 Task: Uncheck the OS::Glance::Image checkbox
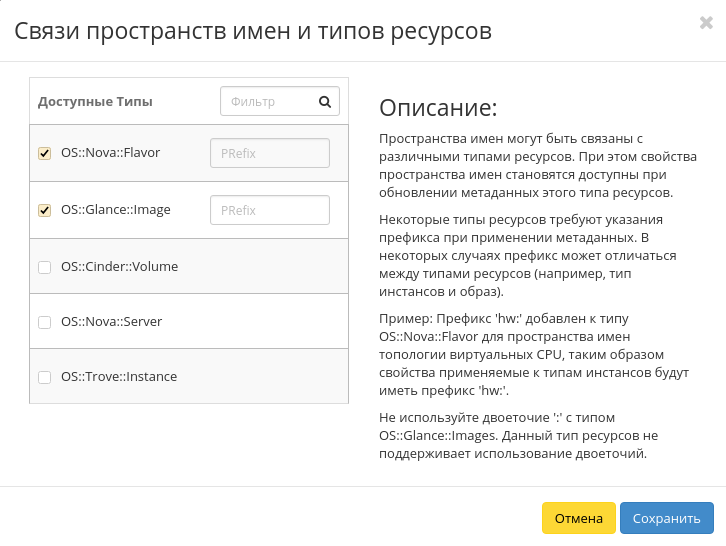coord(44,210)
